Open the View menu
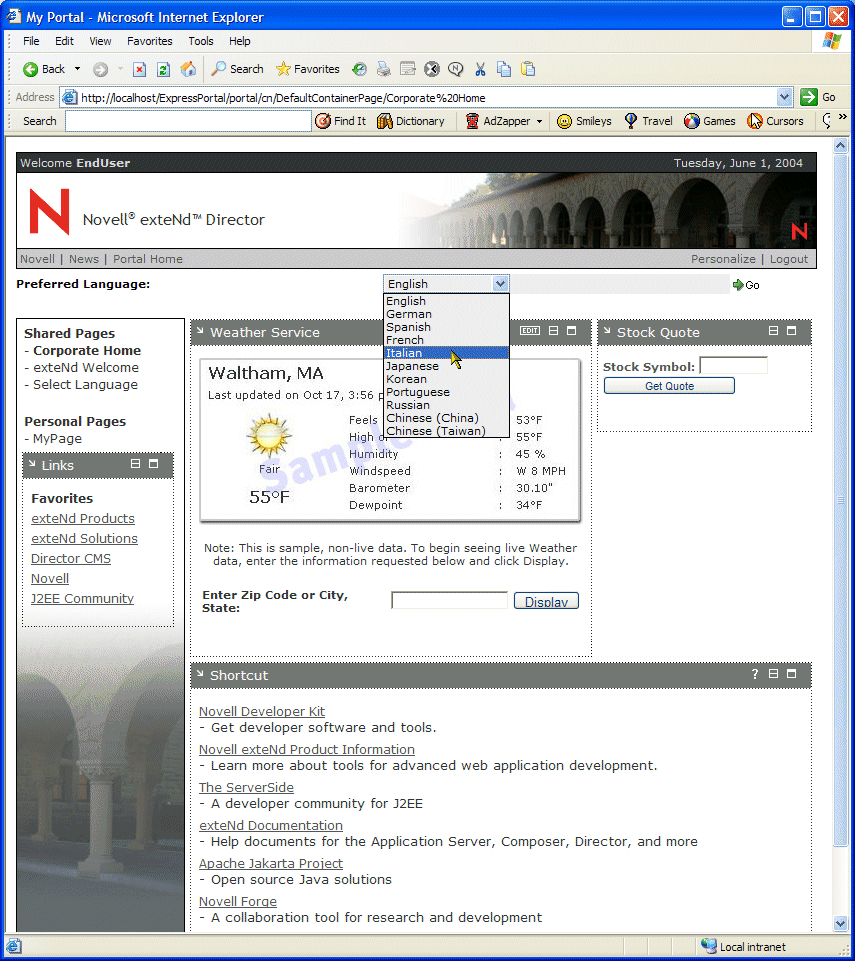 tap(101, 41)
